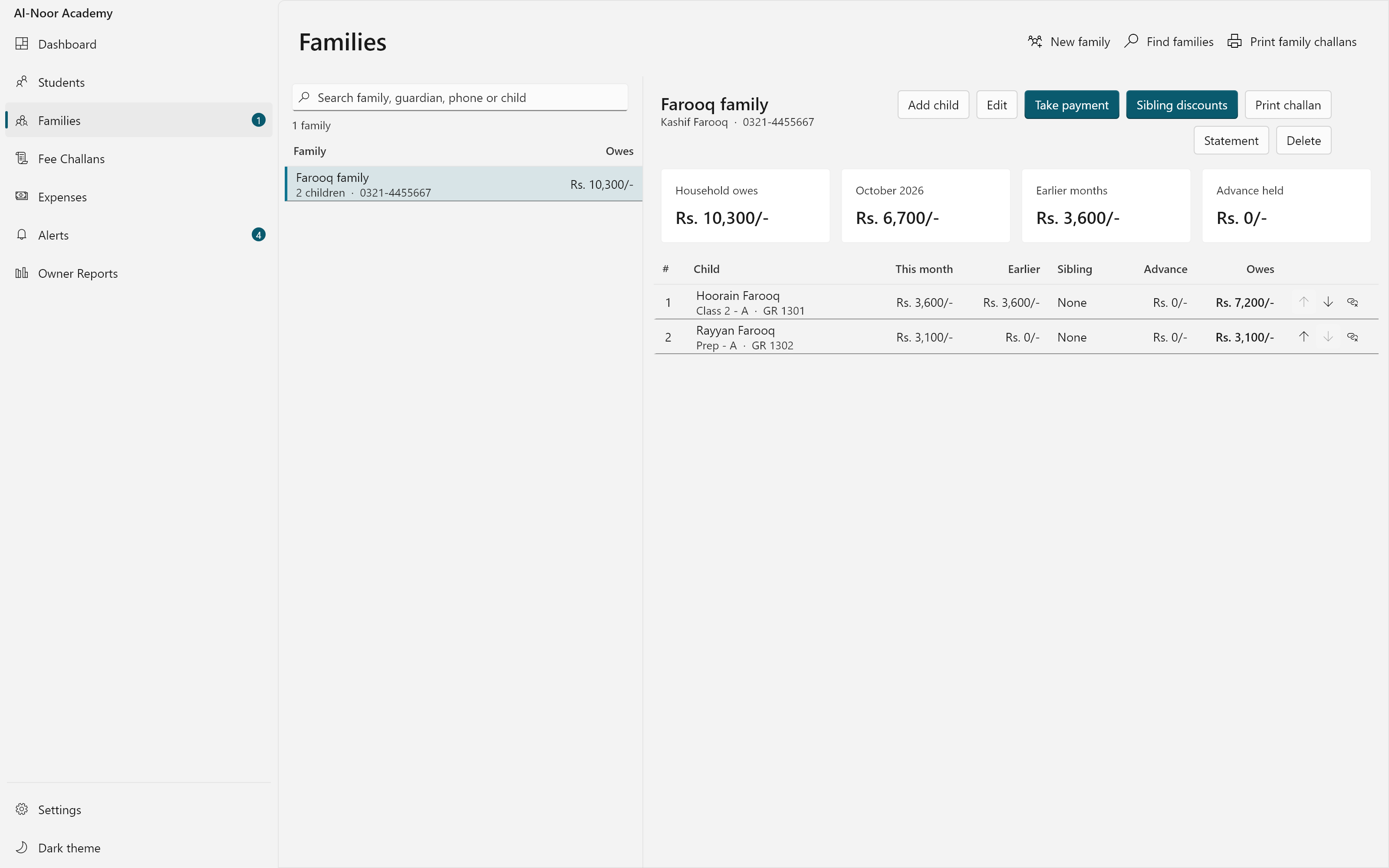This screenshot has height=868, width=1389.
Task: Click the Fee Challans receipt icon
Action: pyautogui.click(x=22, y=158)
